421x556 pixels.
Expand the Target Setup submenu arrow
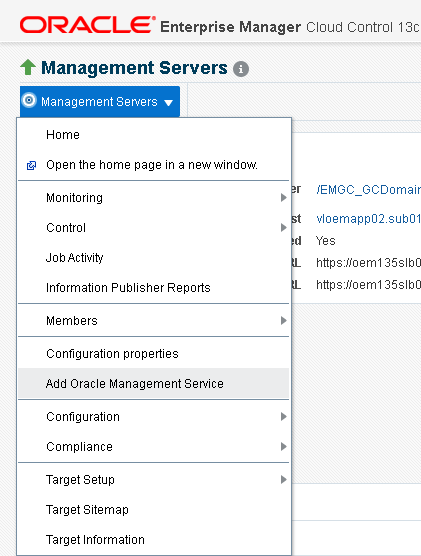click(283, 479)
